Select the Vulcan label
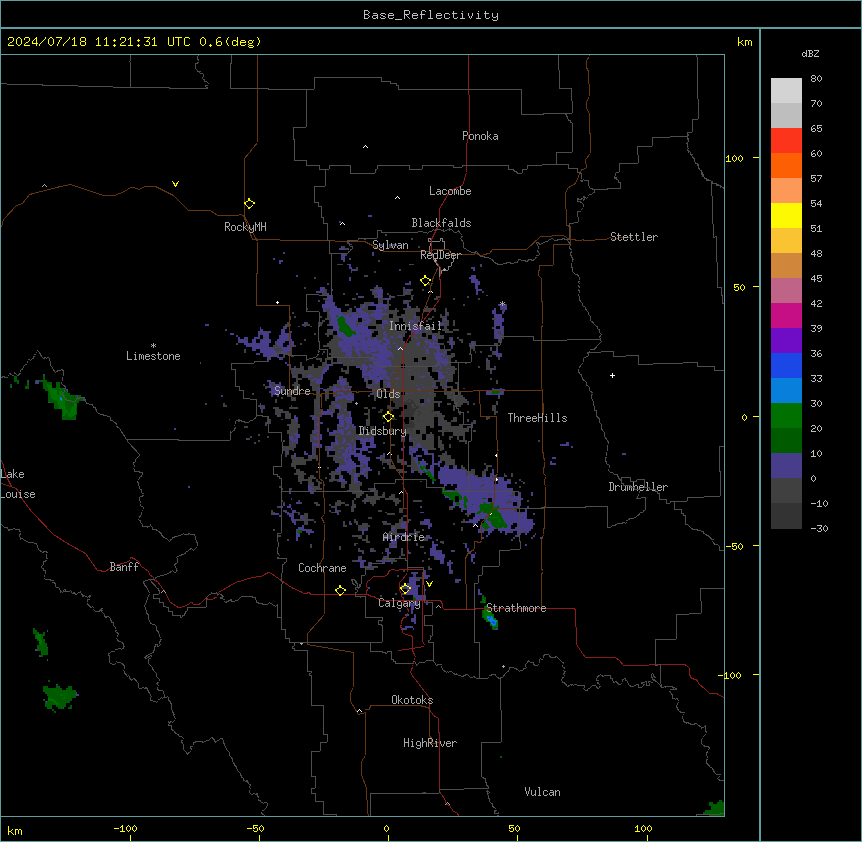The width and height of the screenshot is (862, 842). 542,792
